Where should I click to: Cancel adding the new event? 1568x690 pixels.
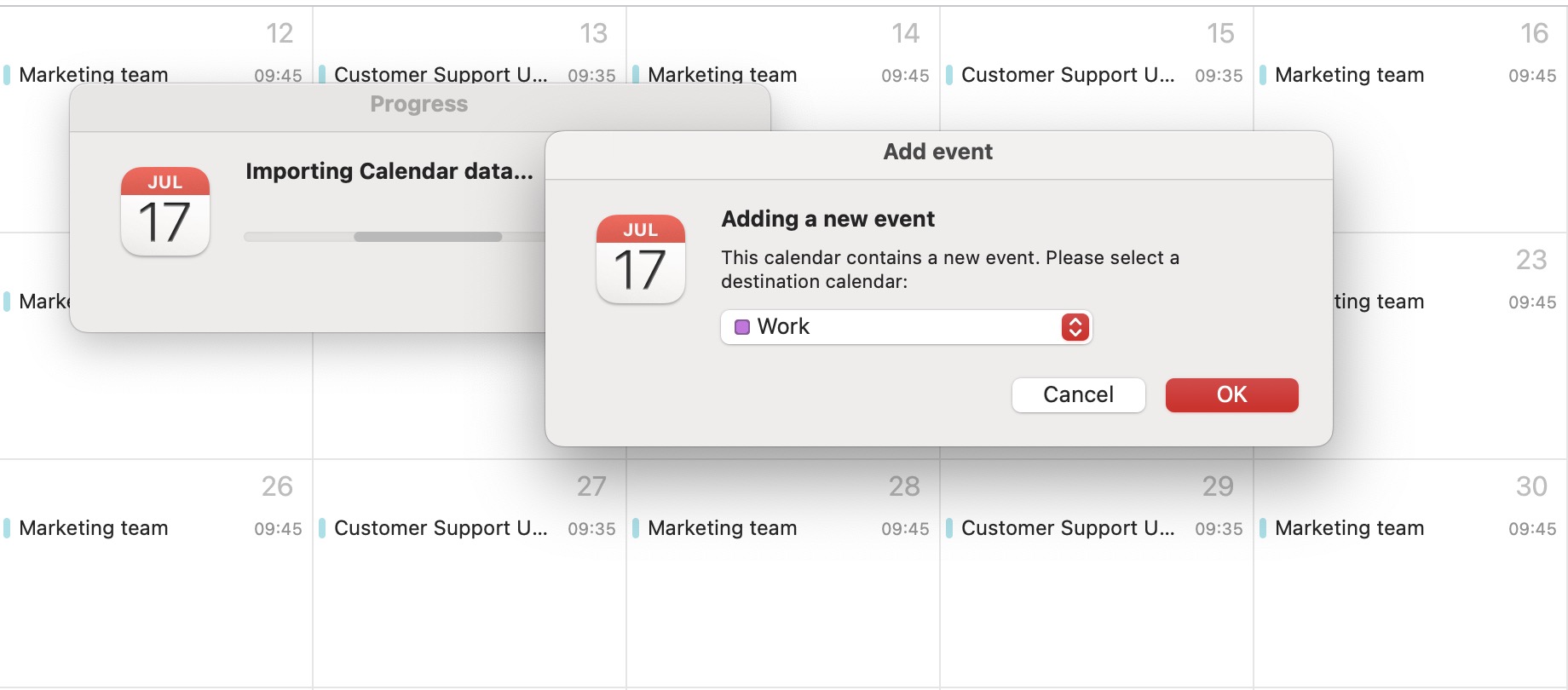point(1078,395)
